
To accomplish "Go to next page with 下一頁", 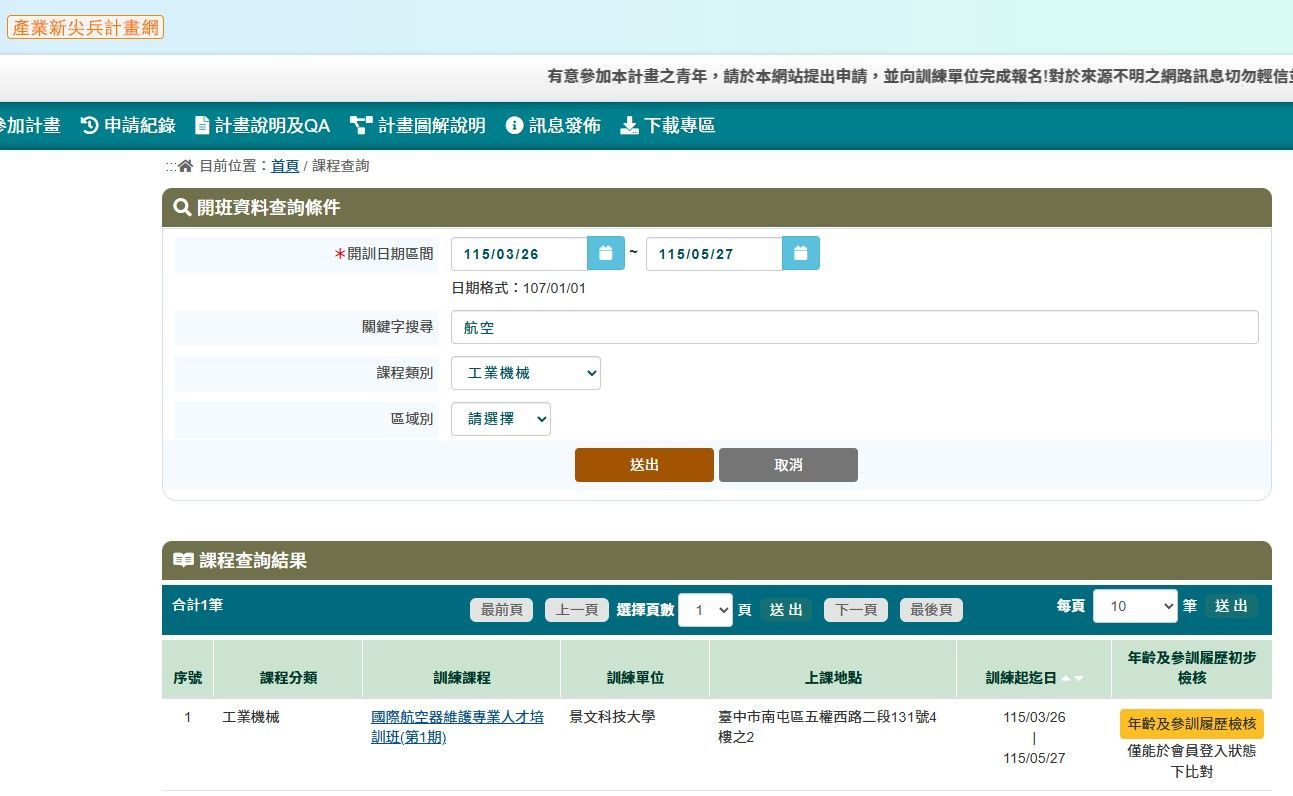I will [856, 610].
